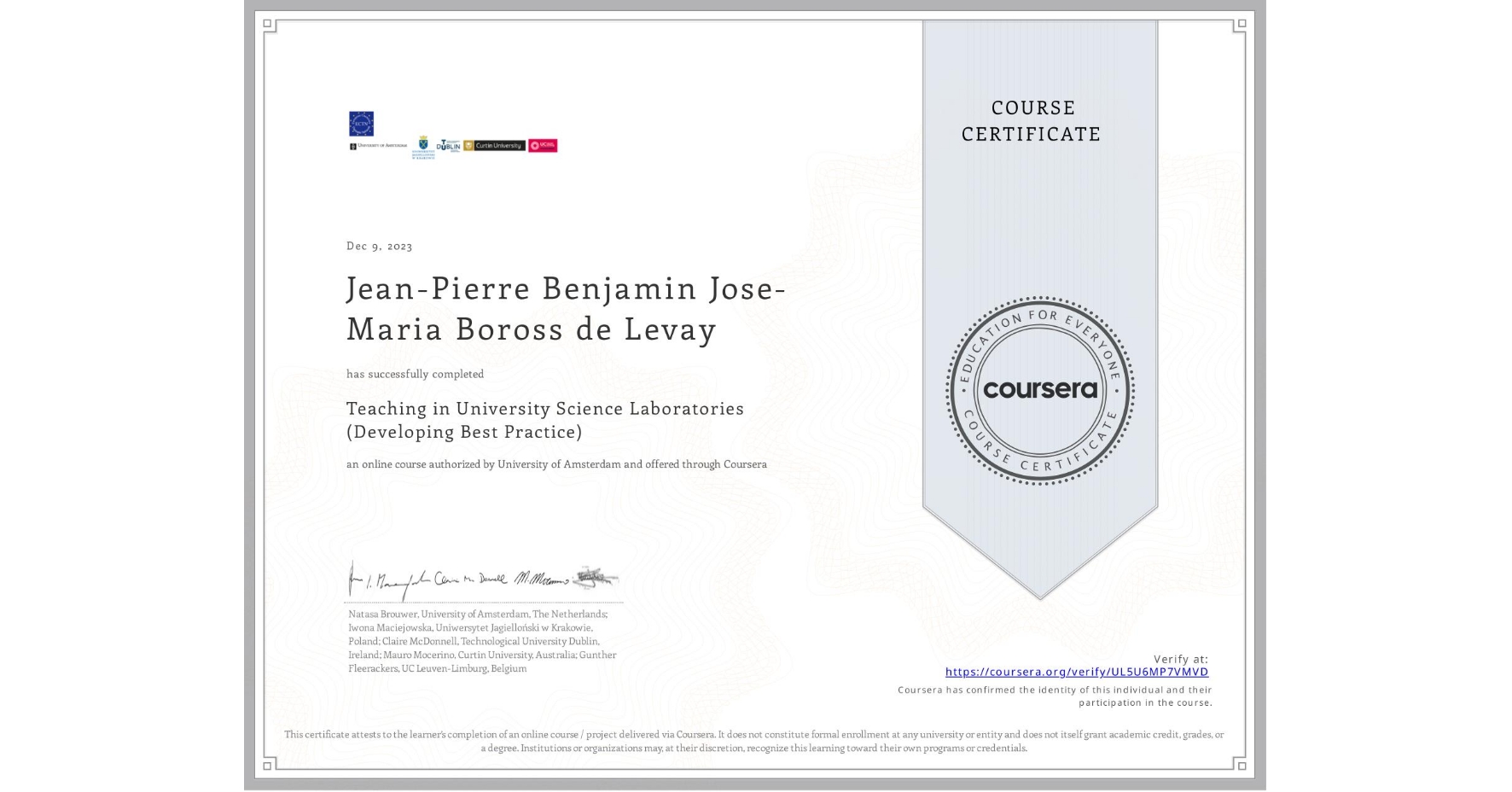Viewport: 1512px width, 792px height.
Task: Click the date text 'Dec 9, 2023'
Action: click(379, 246)
